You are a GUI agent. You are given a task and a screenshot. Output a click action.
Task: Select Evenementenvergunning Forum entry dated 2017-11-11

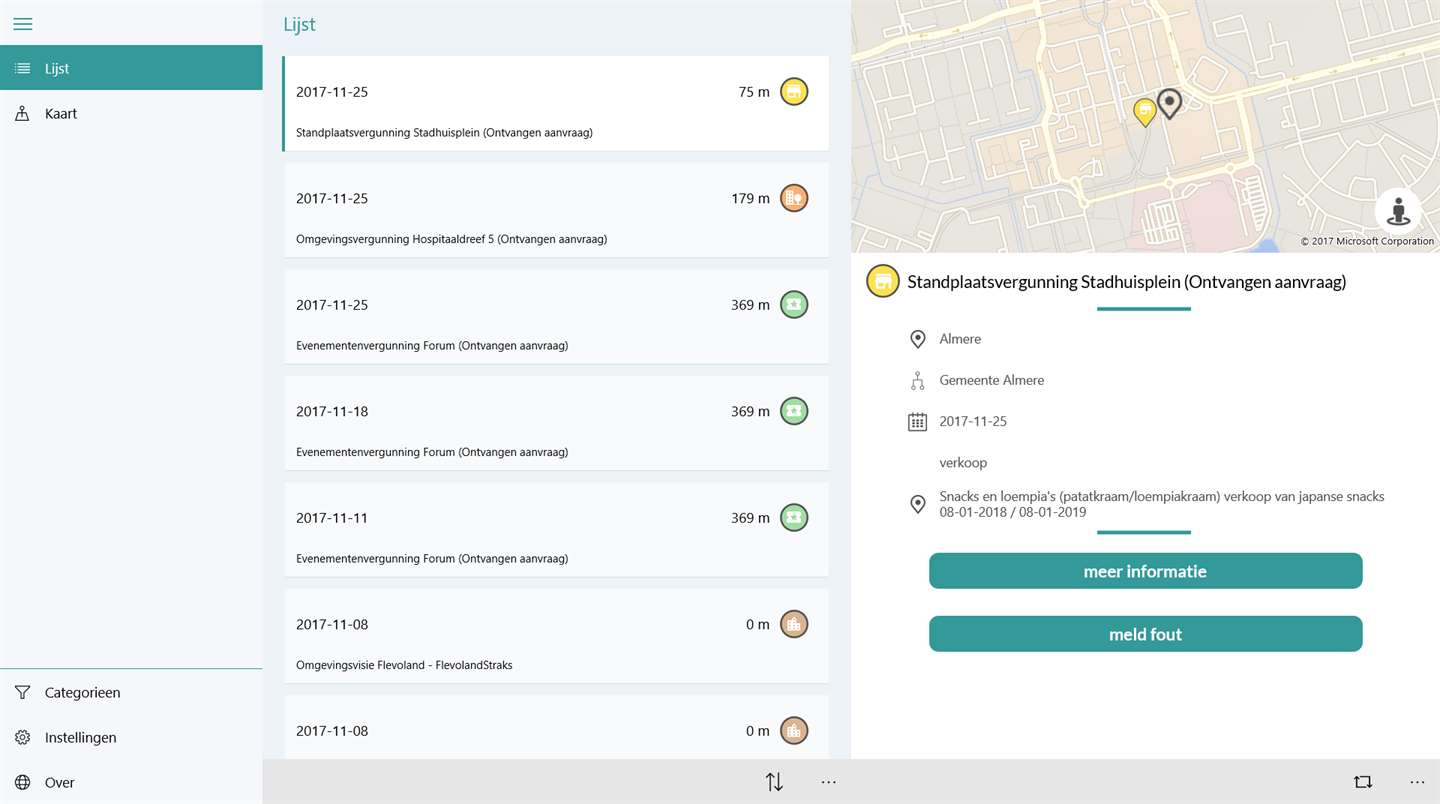click(x=556, y=530)
